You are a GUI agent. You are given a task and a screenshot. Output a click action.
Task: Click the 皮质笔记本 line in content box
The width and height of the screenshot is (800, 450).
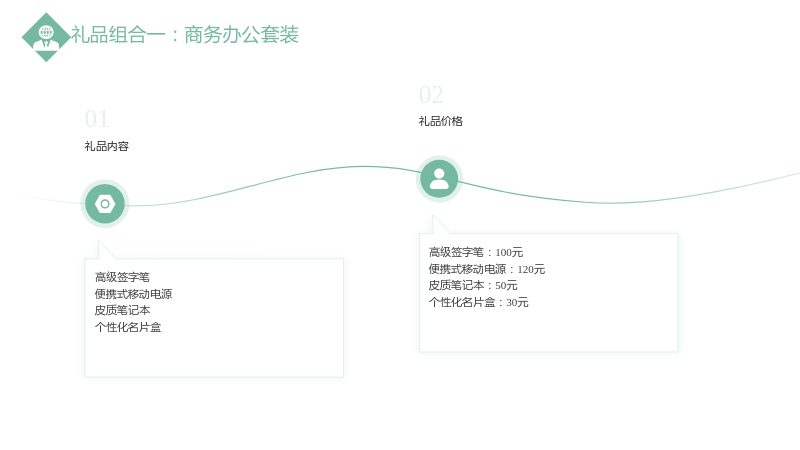pyautogui.click(x=122, y=310)
